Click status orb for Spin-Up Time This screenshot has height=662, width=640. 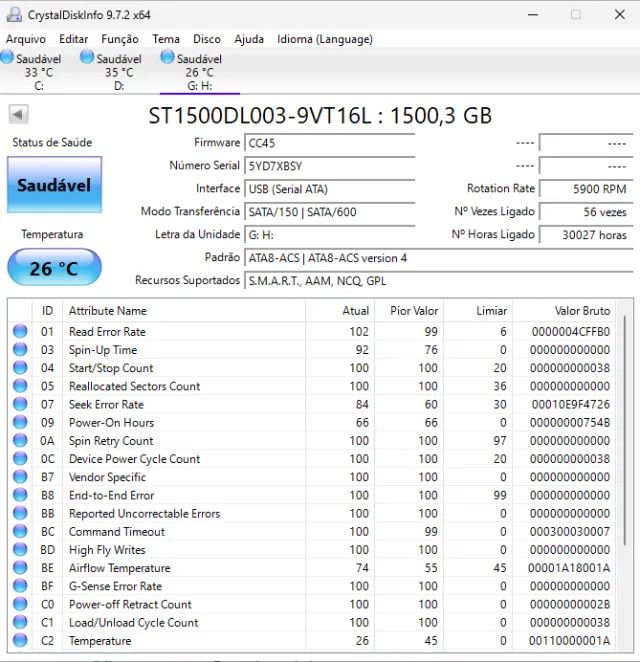tap(20, 350)
